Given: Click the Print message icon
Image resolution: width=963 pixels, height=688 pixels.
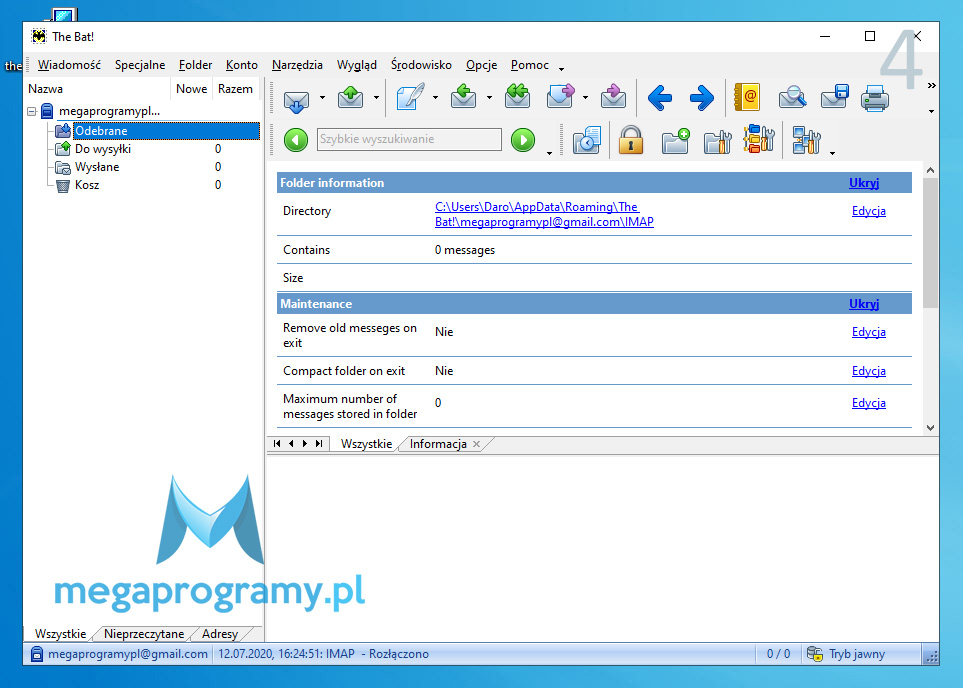Looking at the screenshot, I should [x=875, y=98].
